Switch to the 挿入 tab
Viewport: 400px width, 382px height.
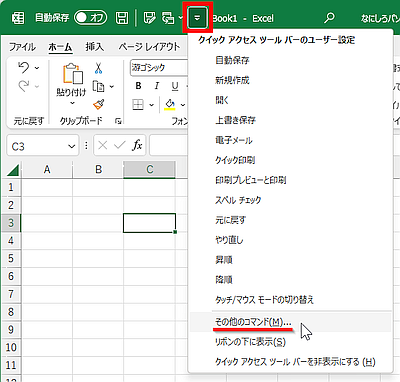point(95,47)
